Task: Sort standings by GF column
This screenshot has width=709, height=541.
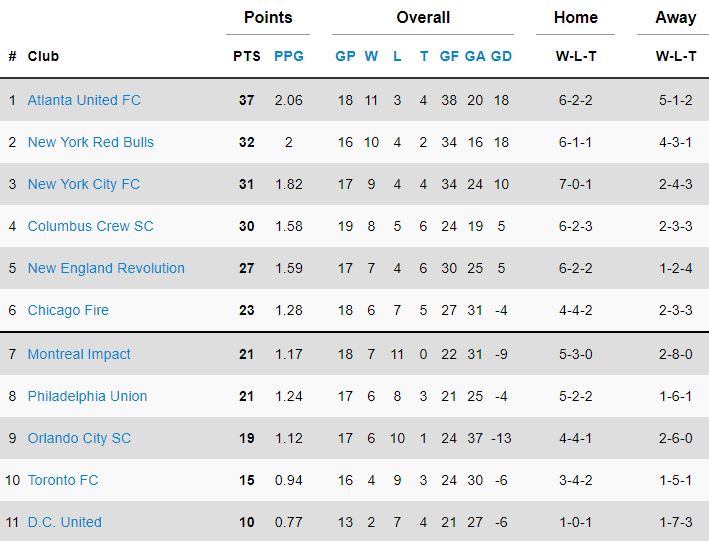Action: [449, 56]
